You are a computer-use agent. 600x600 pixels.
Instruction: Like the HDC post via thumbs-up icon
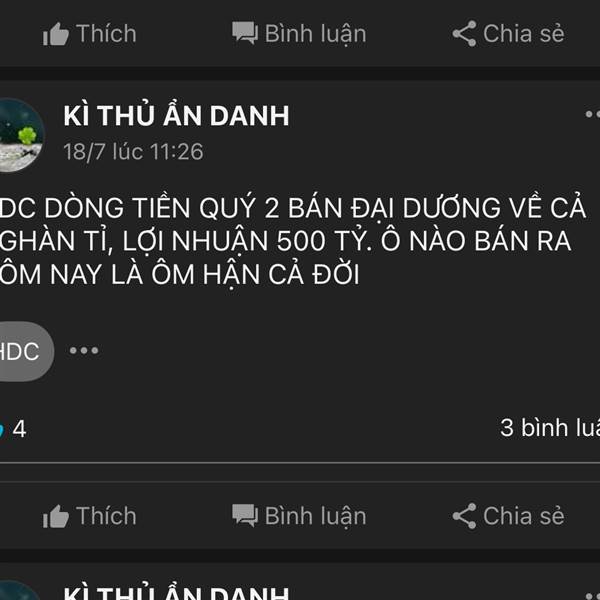(55, 516)
